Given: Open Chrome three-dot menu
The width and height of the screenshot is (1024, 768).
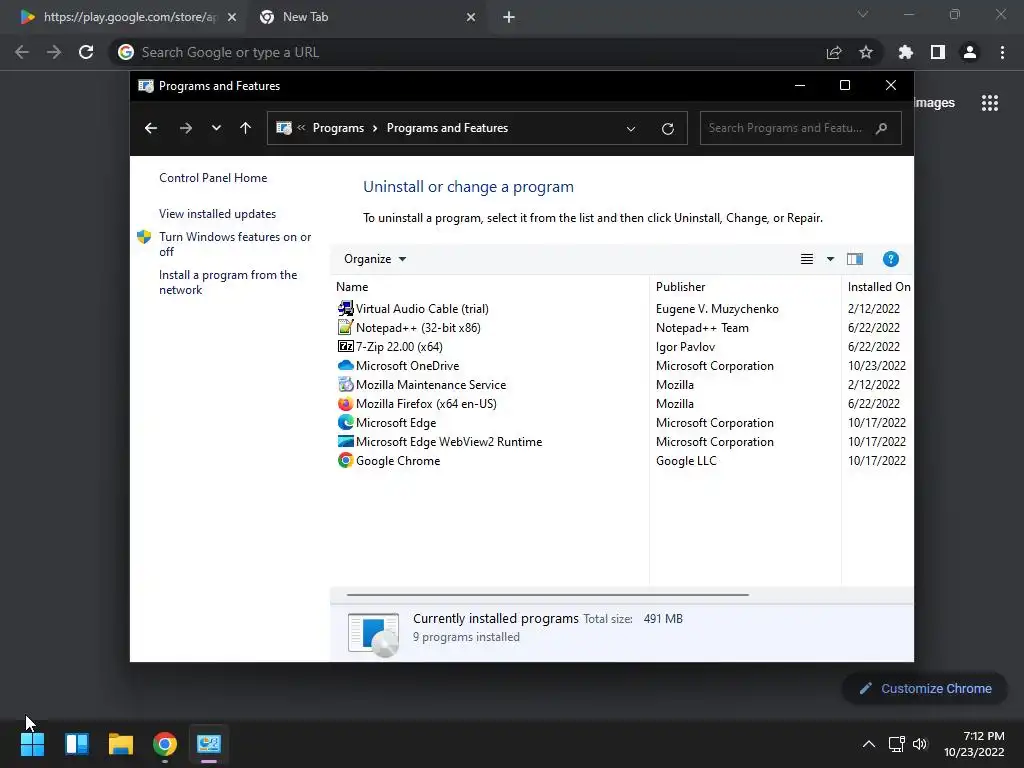Looking at the screenshot, I should pyautogui.click(x=1002, y=52).
